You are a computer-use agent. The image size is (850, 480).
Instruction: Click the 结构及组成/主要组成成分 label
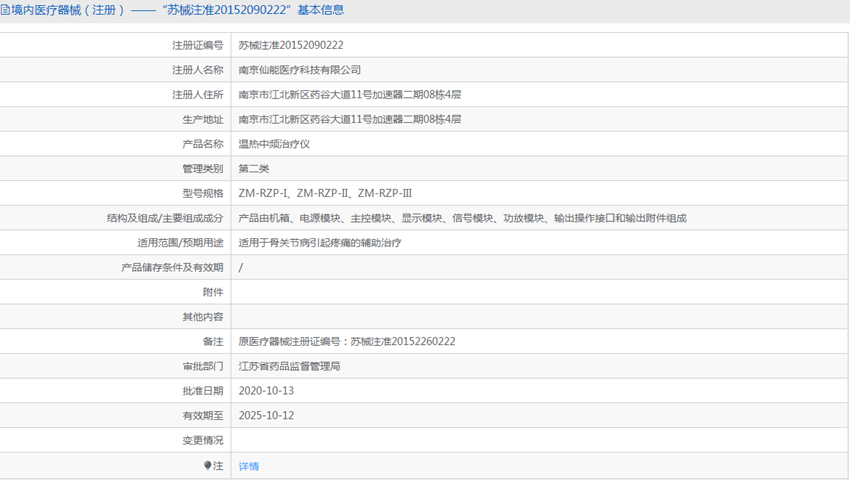pos(165,218)
